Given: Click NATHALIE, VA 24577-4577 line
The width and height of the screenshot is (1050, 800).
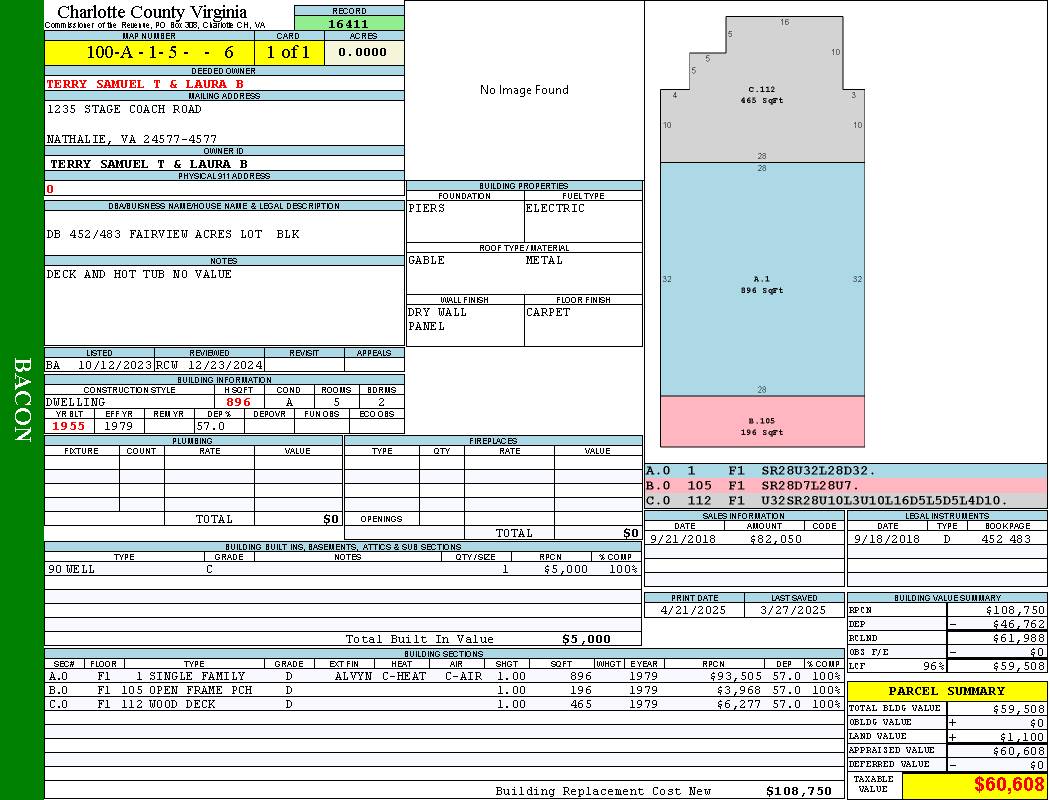Looking at the screenshot, I should coord(131,139).
